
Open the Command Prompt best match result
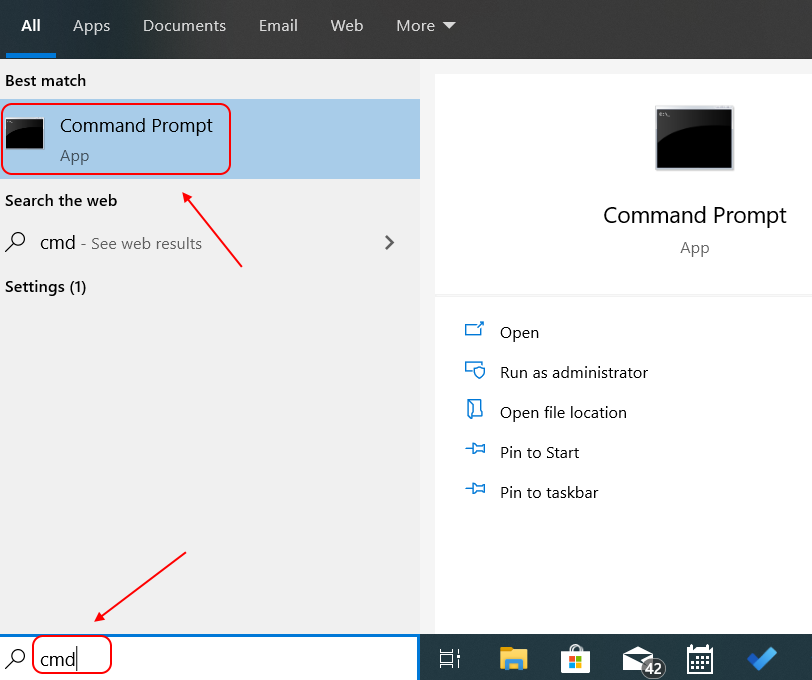pyautogui.click(x=210, y=139)
